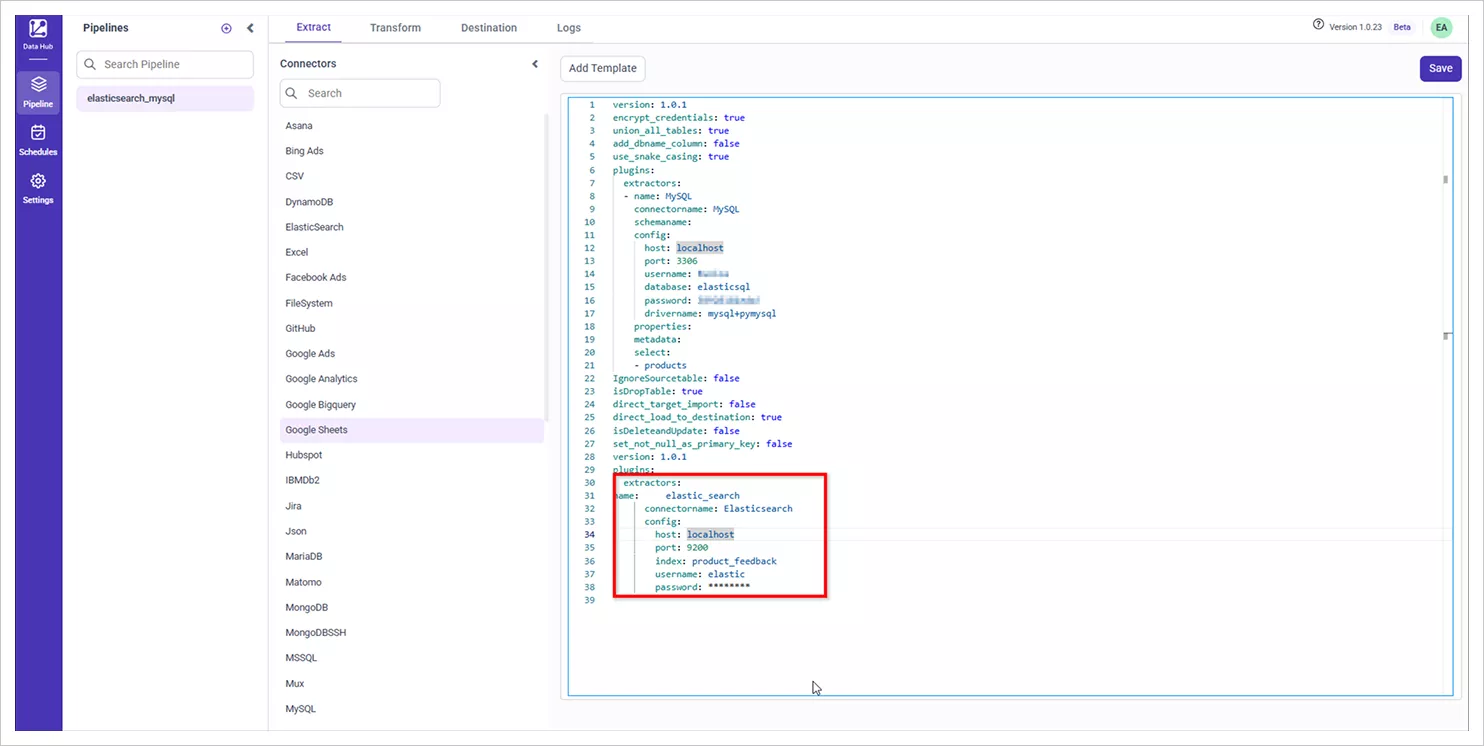This screenshot has height=746, width=1484.
Task: Click 'index: product_feedback' line
Action: coord(716,561)
